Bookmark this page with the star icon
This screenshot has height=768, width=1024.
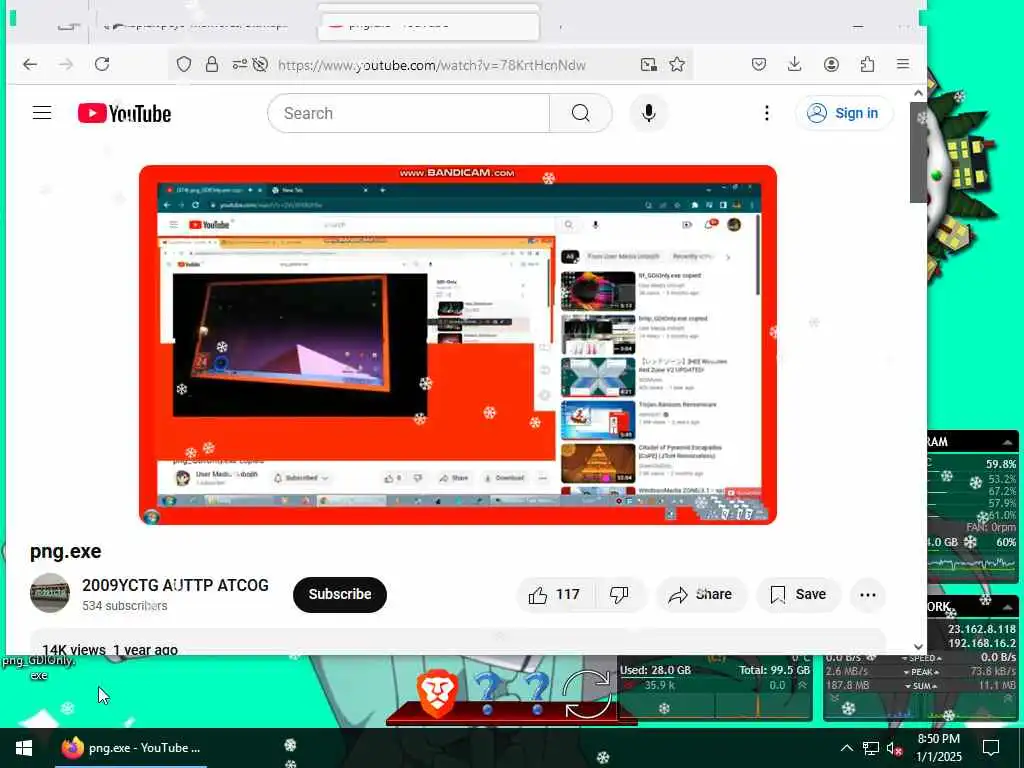[677, 64]
